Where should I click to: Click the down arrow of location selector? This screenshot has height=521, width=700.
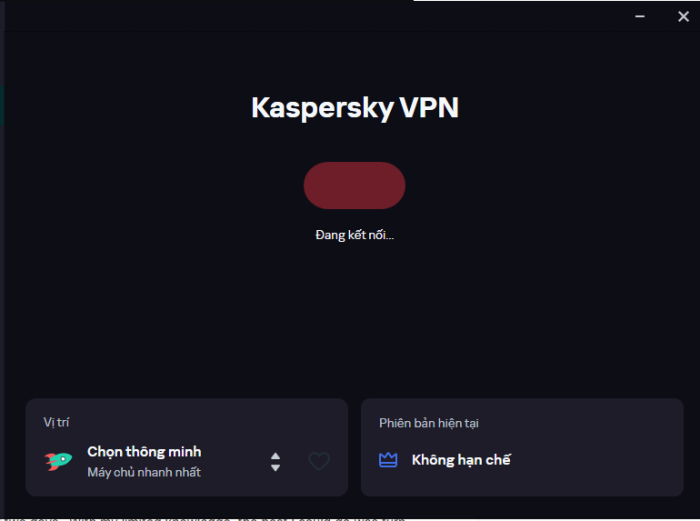(x=275, y=467)
